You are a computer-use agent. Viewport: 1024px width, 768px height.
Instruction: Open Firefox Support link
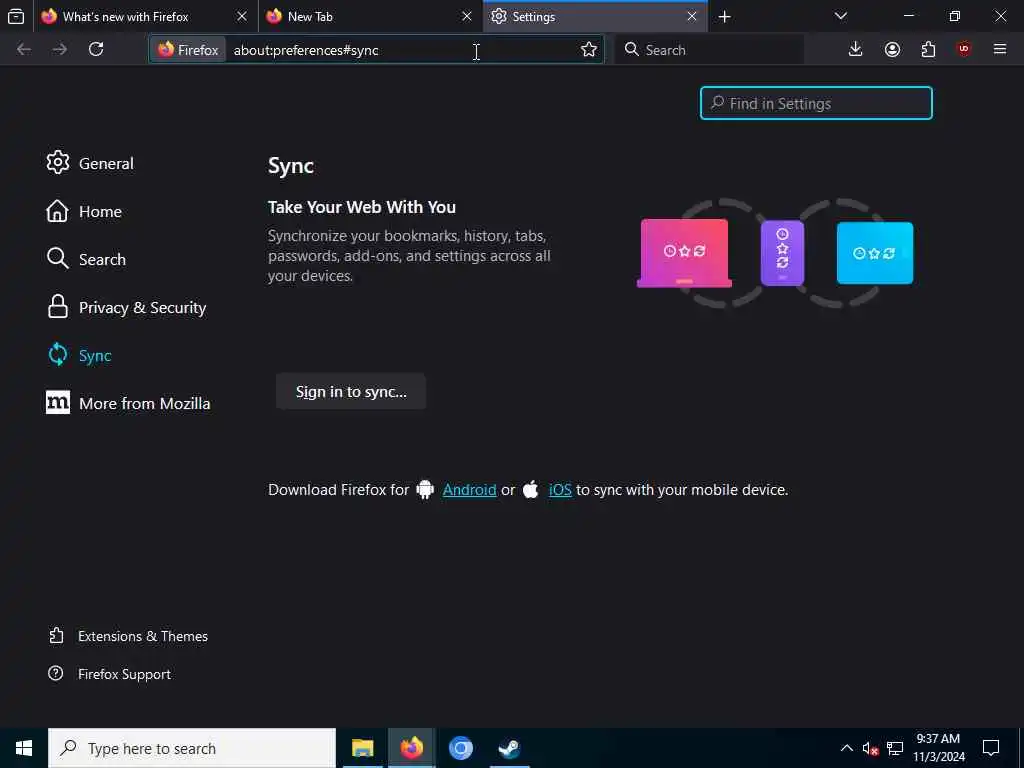(x=110, y=674)
